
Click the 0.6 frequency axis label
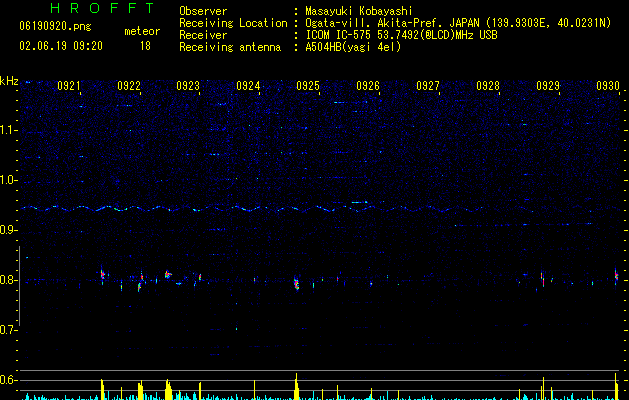pos(9,380)
